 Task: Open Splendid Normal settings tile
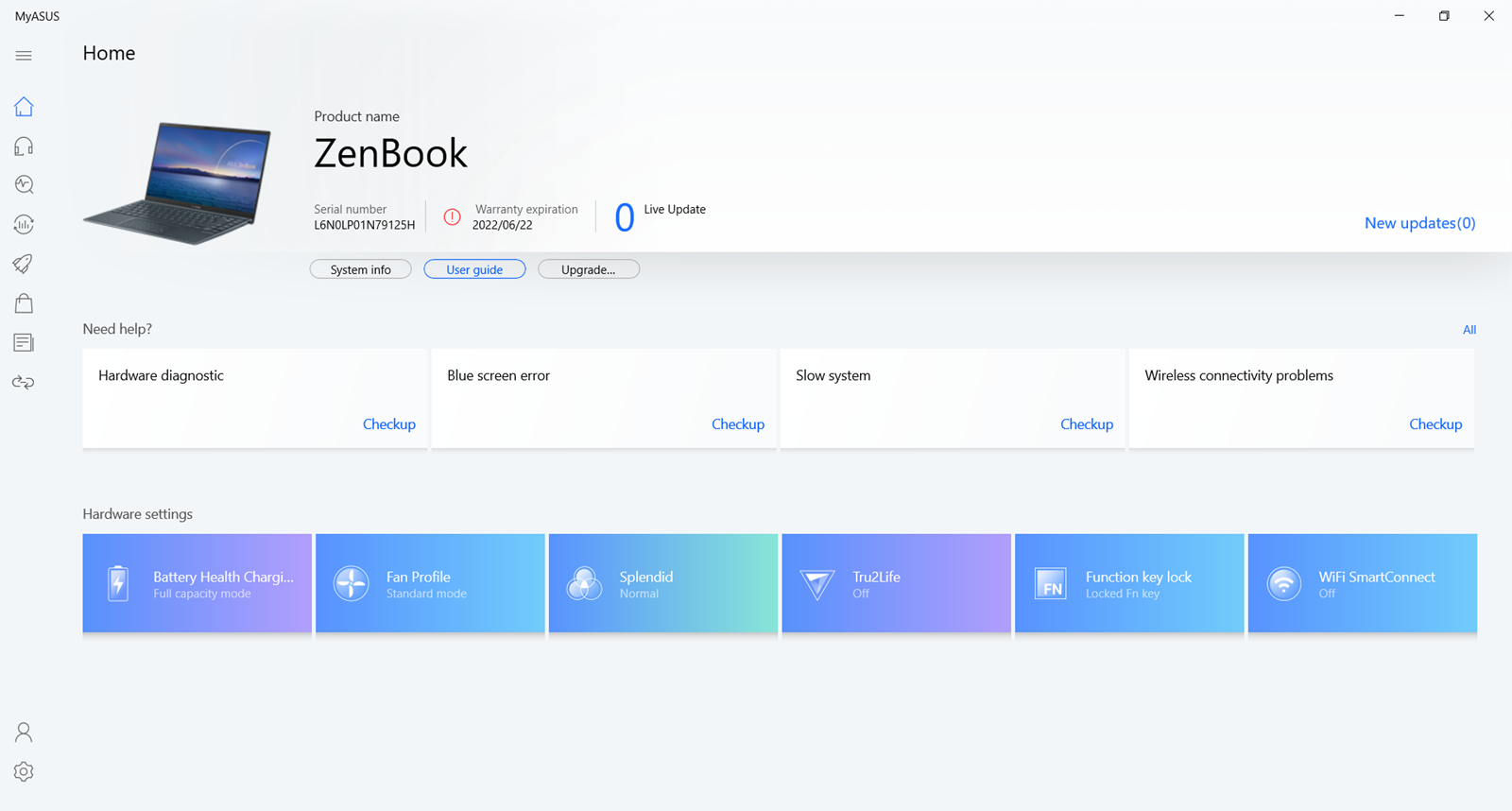click(x=663, y=583)
